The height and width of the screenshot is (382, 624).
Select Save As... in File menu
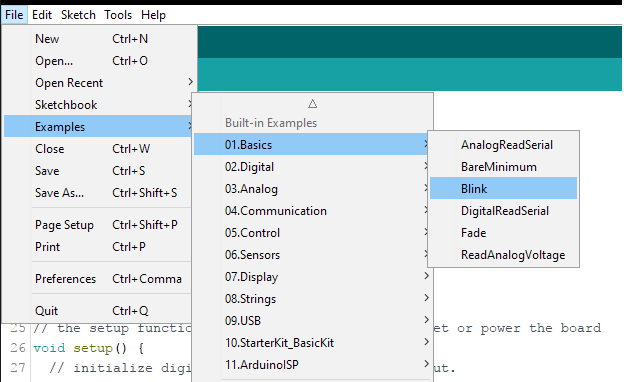click(99, 193)
